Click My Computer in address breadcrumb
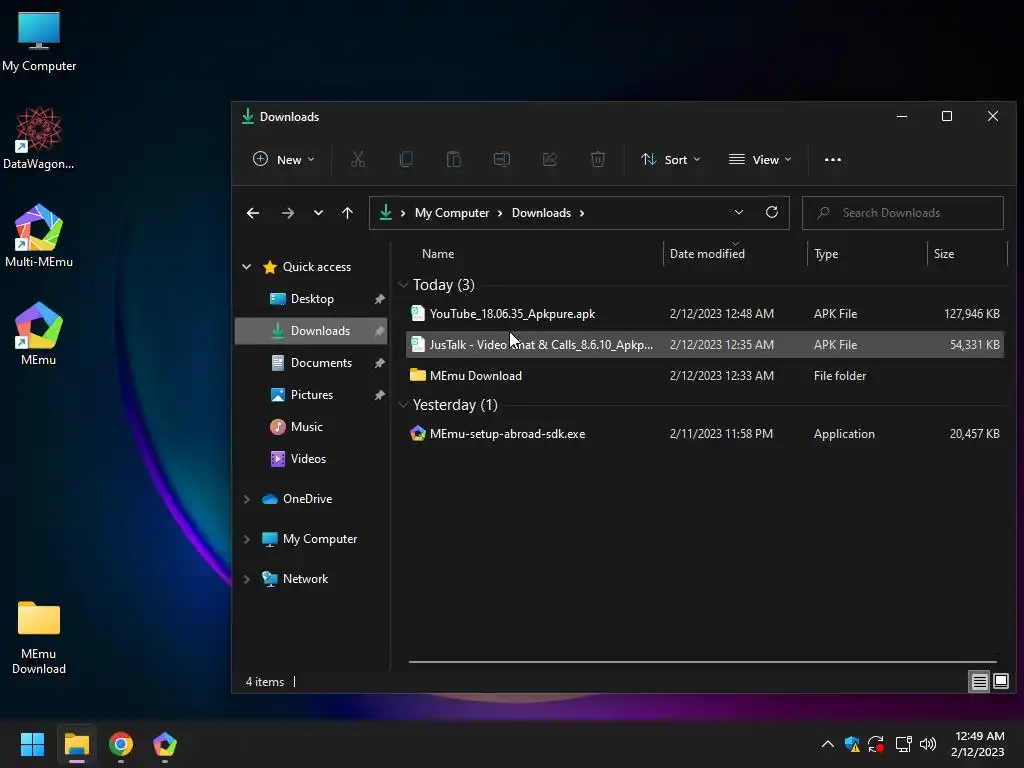Image resolution: width=1024 pixels, height=768 pixels. coord(452,213)
